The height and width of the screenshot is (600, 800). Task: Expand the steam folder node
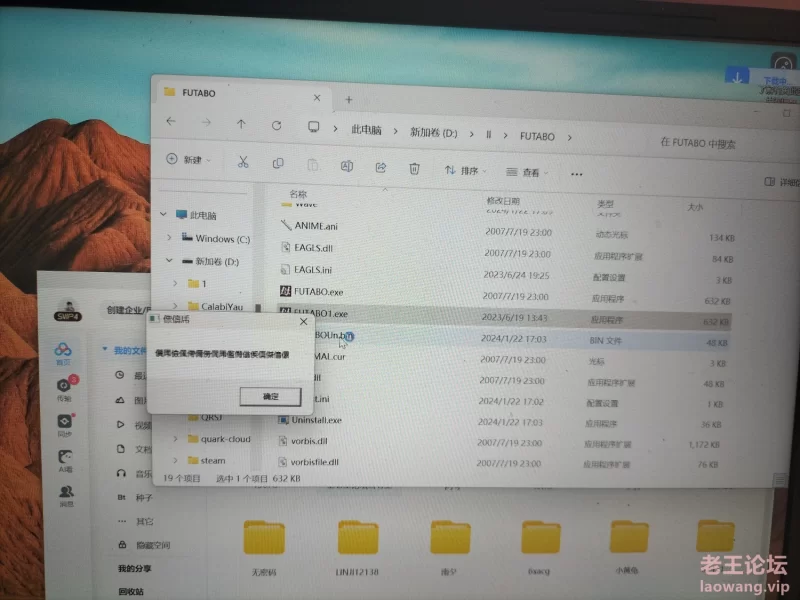176,460
